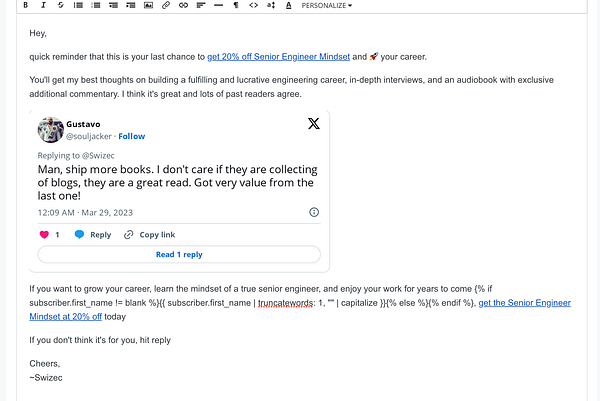Insert a horizontal line
This screenshot has height=401, width=600.
pos(218,5)
